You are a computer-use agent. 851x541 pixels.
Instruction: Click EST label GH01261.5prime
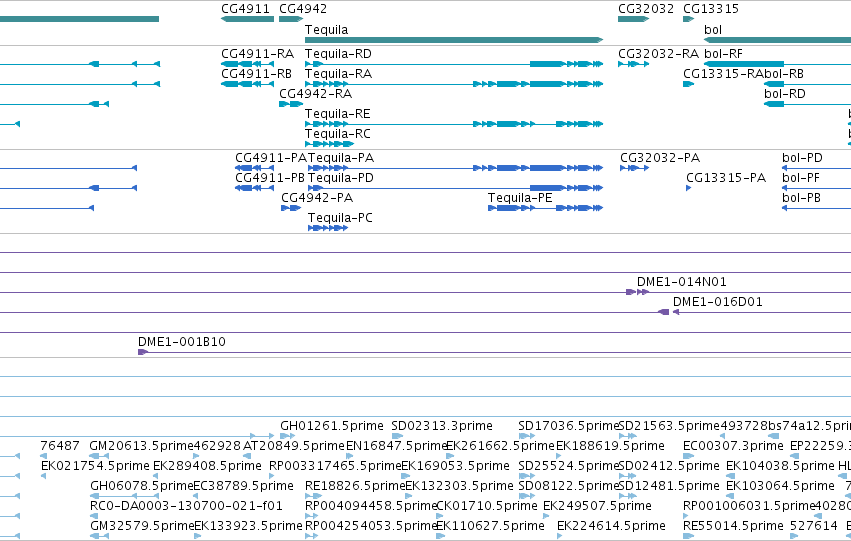pos(332,426)
